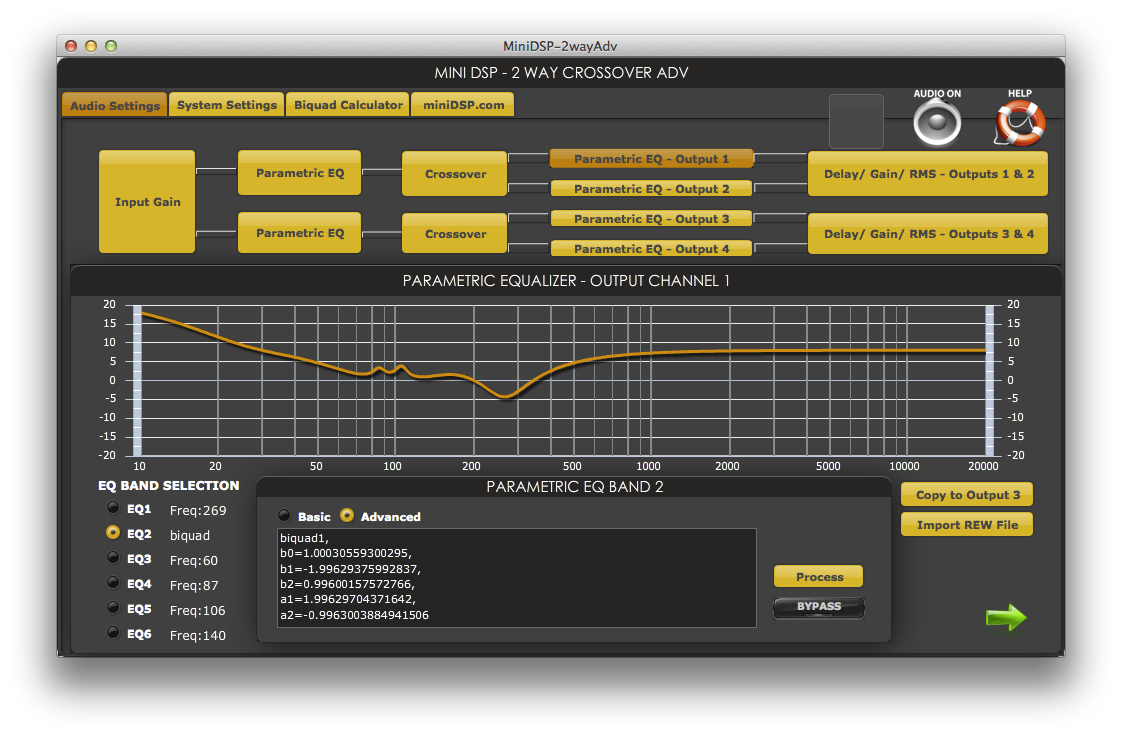
Task: Open Help via the lifebuoy icon
Action: tap(1020, 122)
